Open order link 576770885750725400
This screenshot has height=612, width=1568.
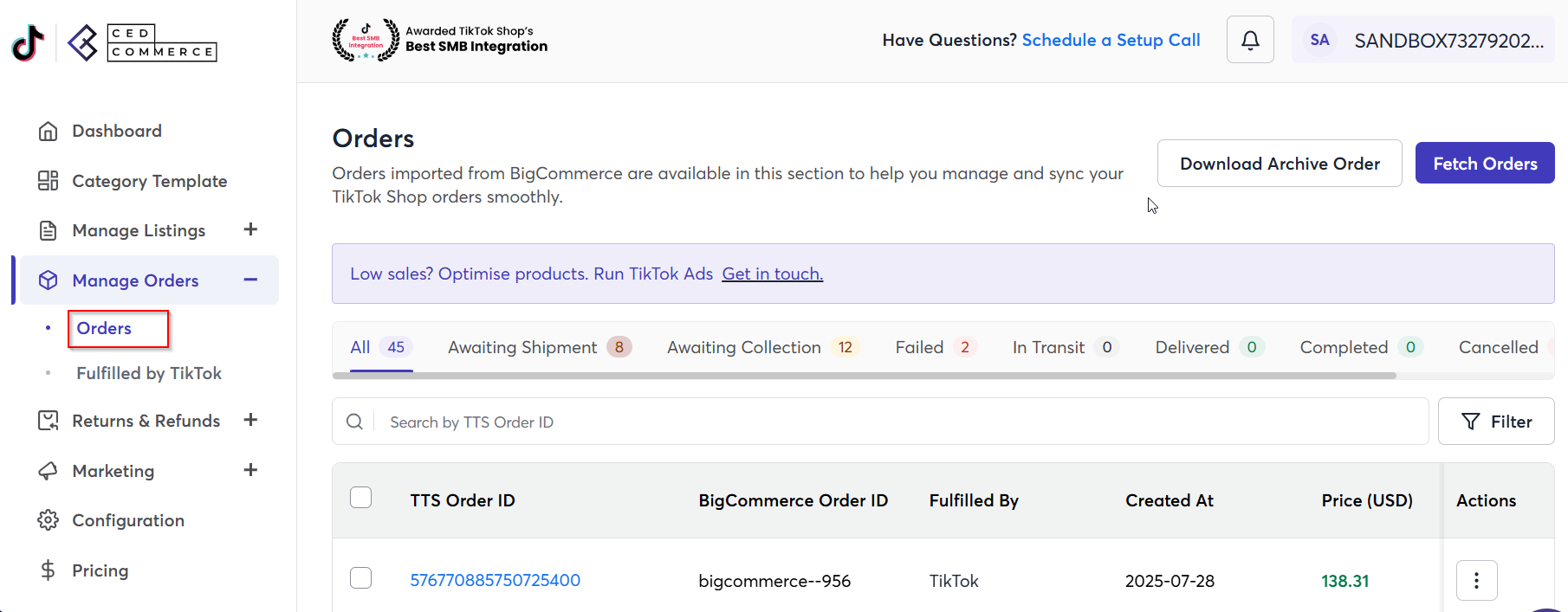[496, 580]
